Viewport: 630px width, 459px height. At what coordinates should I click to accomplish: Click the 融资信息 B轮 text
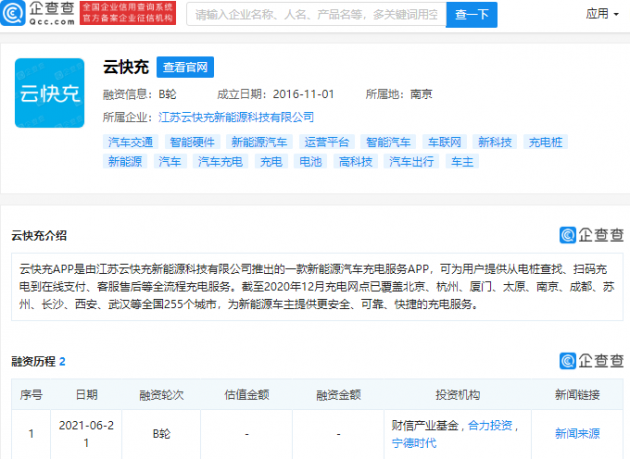tap(139, 94)
